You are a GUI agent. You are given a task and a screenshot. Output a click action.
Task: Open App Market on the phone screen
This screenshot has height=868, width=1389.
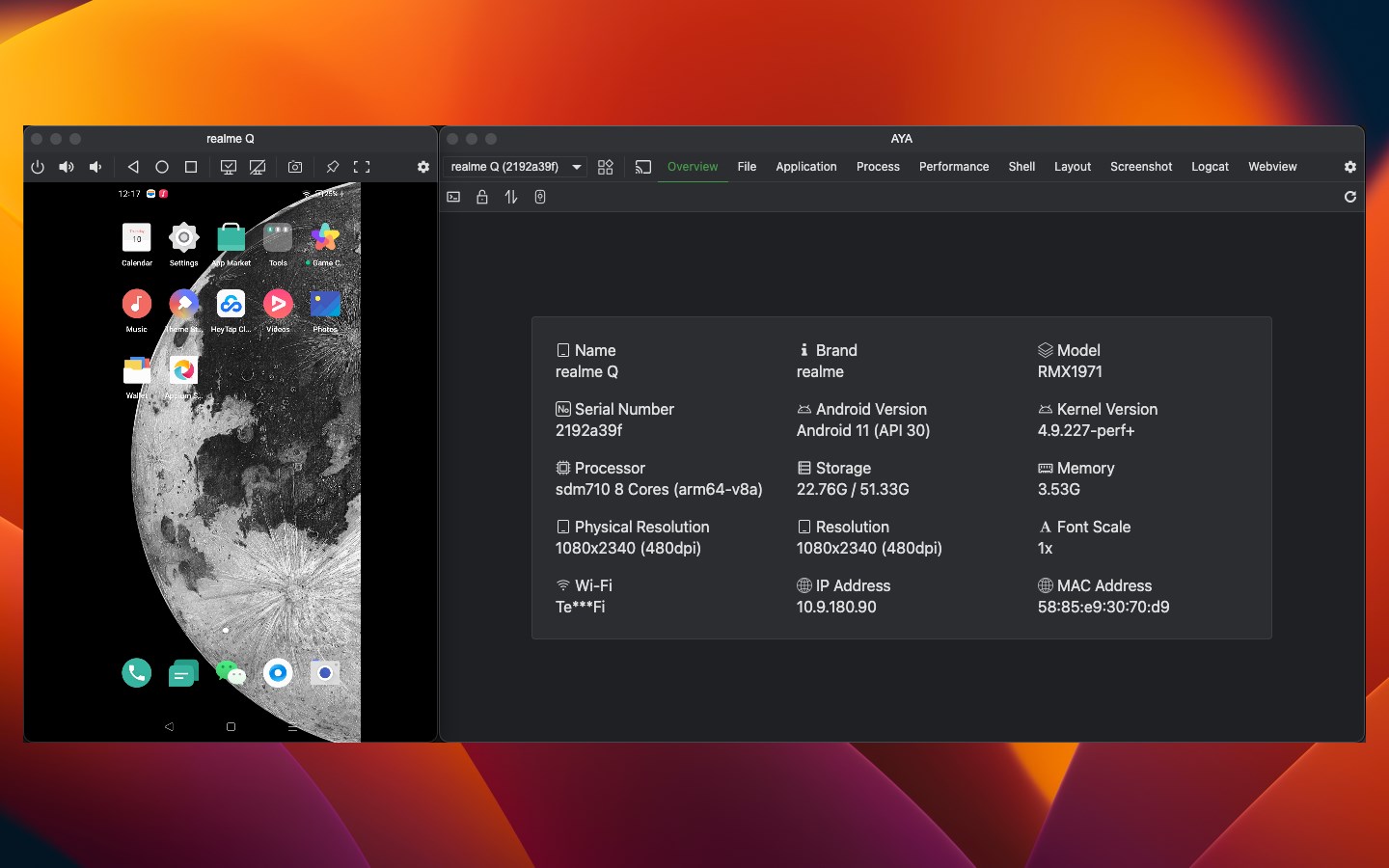coord(231,237)
